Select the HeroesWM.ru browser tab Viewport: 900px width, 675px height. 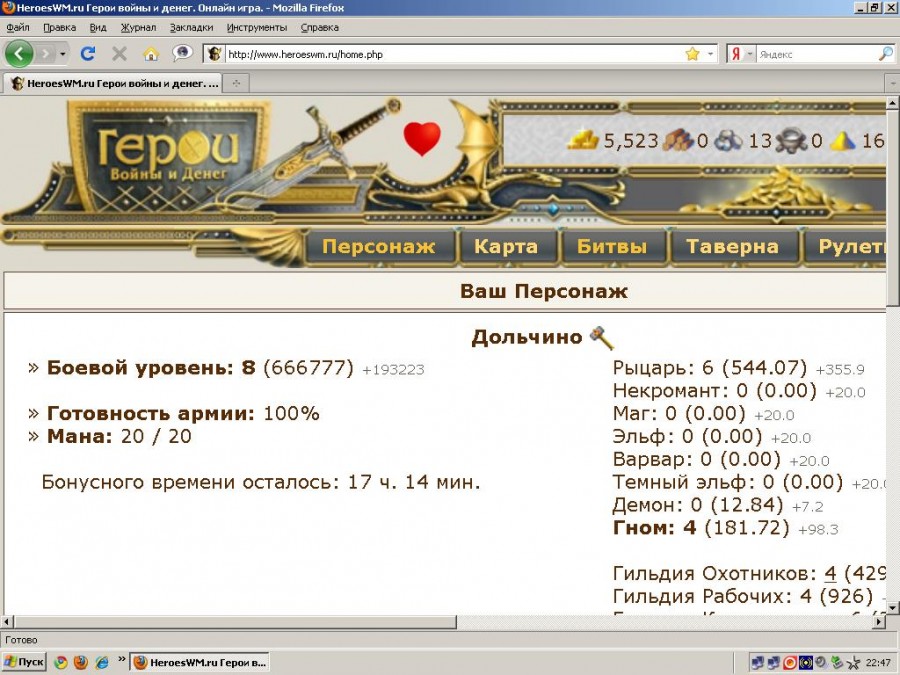coord(112,83)
